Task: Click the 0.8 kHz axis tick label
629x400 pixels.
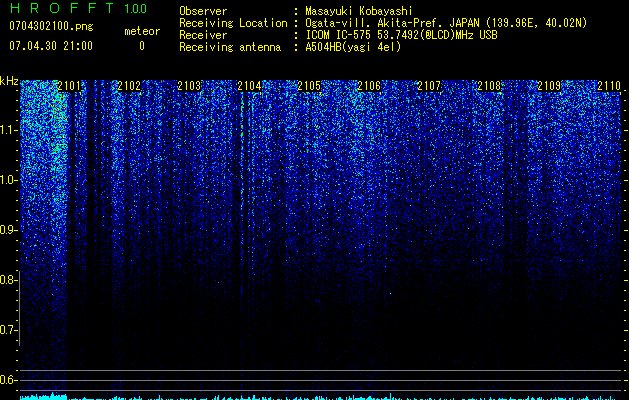Action: coord(7,280)
